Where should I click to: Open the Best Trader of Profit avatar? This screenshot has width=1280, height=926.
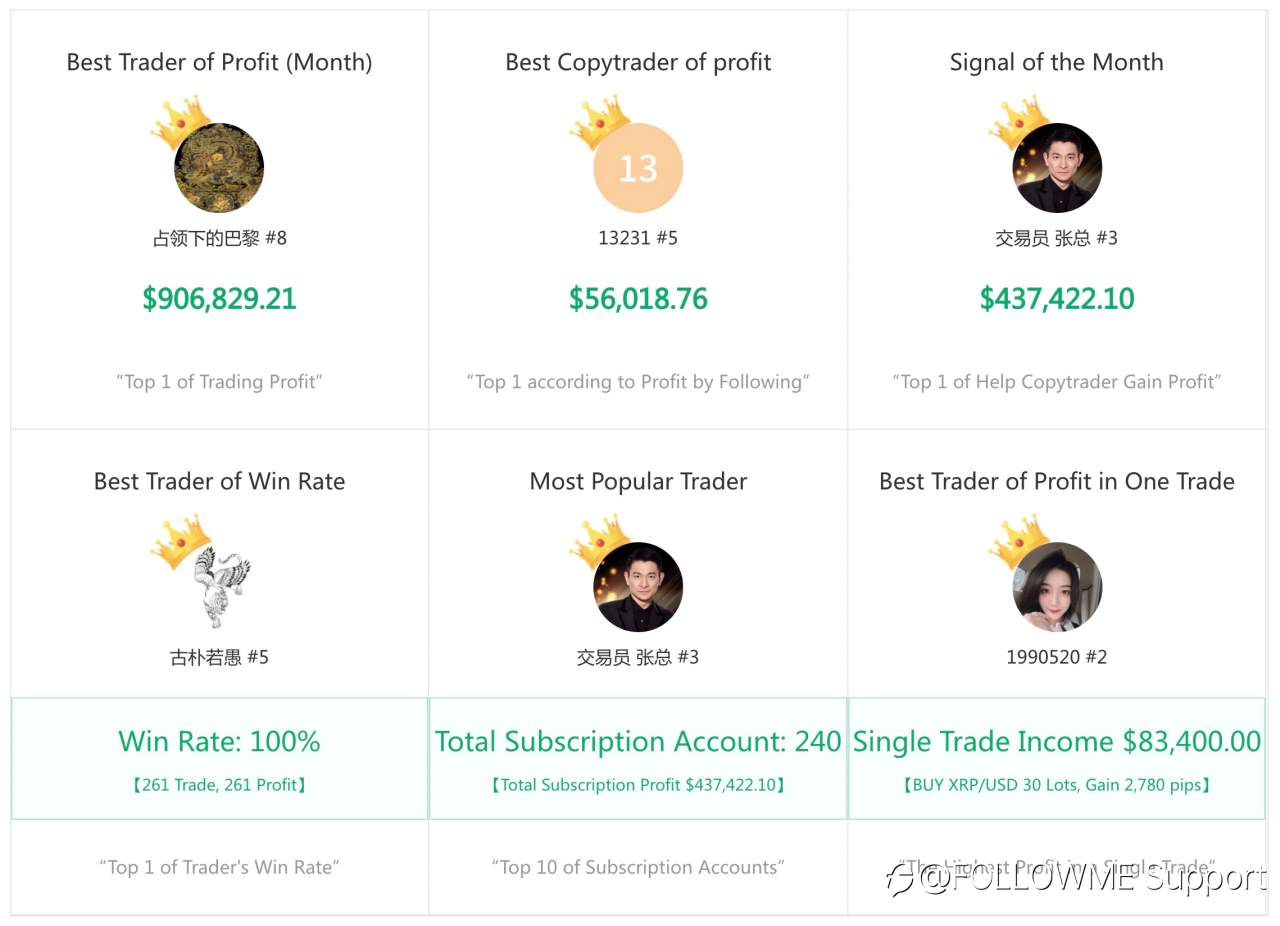pyautogui.click(x=219, y=168)
